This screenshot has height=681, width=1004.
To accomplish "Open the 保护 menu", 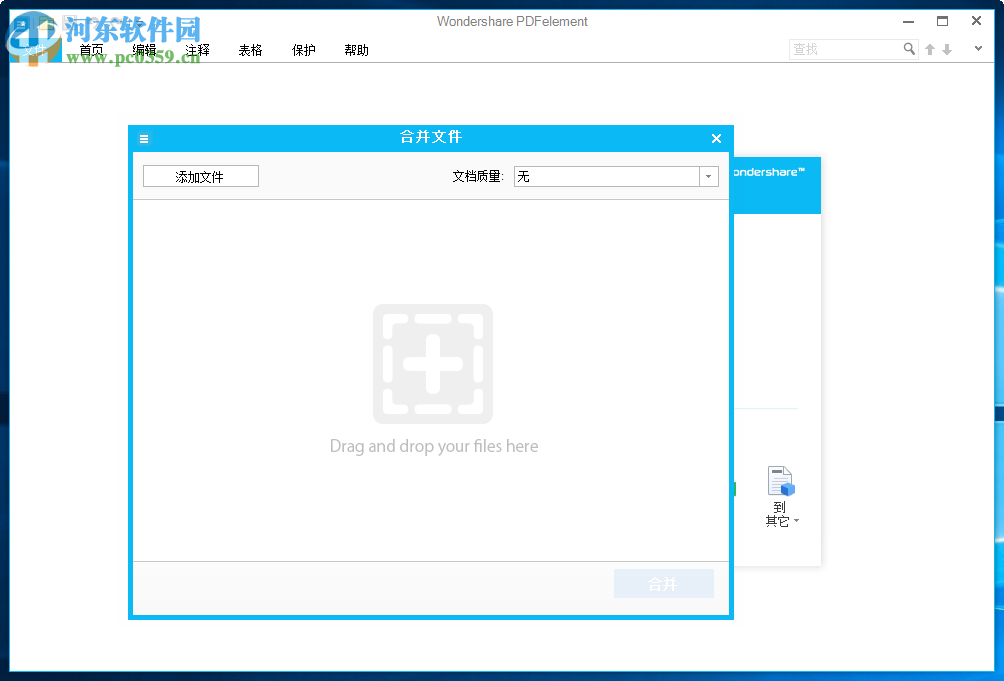I will tap(303, 50).
